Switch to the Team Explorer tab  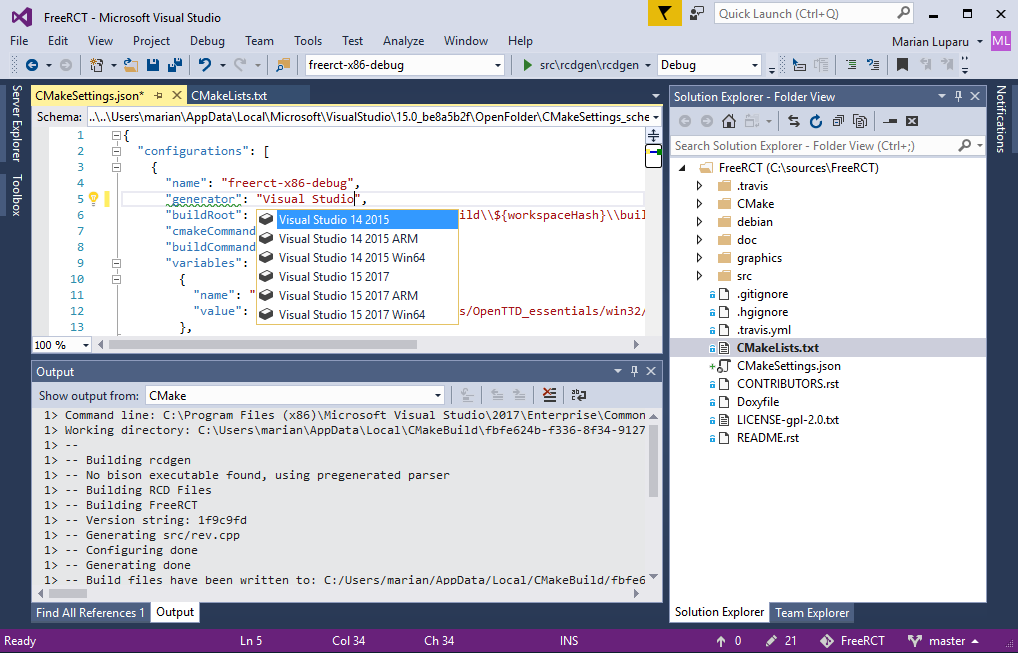coord(811,613)
